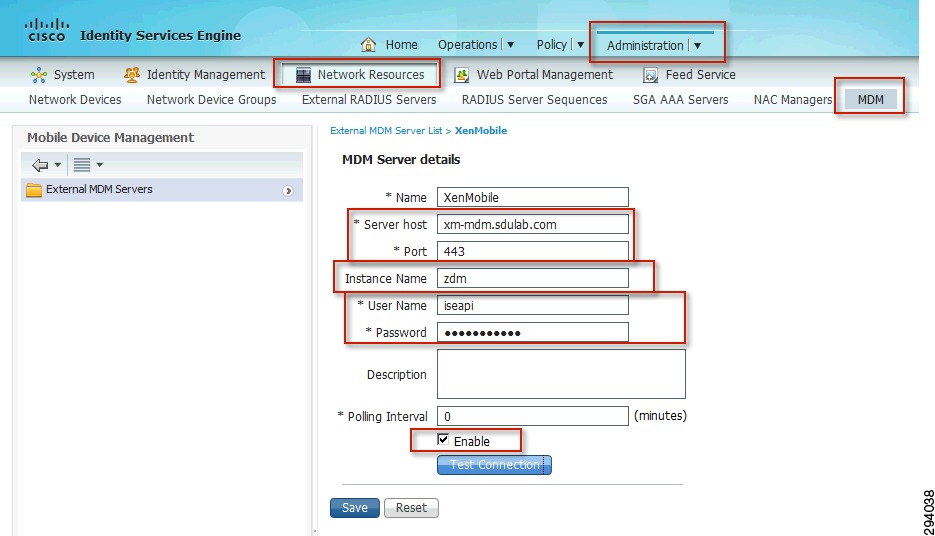Click the list view icon in the left panel
Screen dimensions: 935x536
click(82, 165)
